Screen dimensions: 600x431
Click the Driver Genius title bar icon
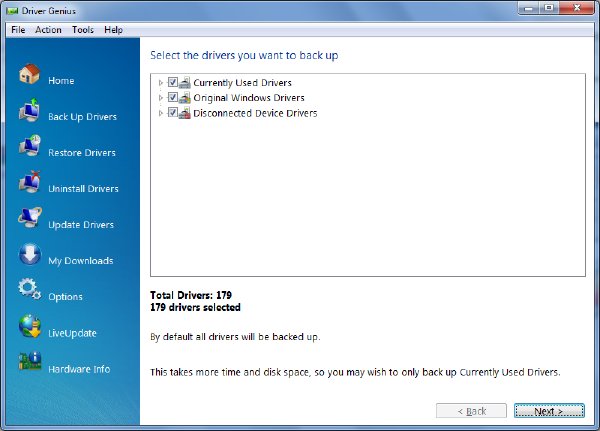pyautogui.click(x=13, y=11)
